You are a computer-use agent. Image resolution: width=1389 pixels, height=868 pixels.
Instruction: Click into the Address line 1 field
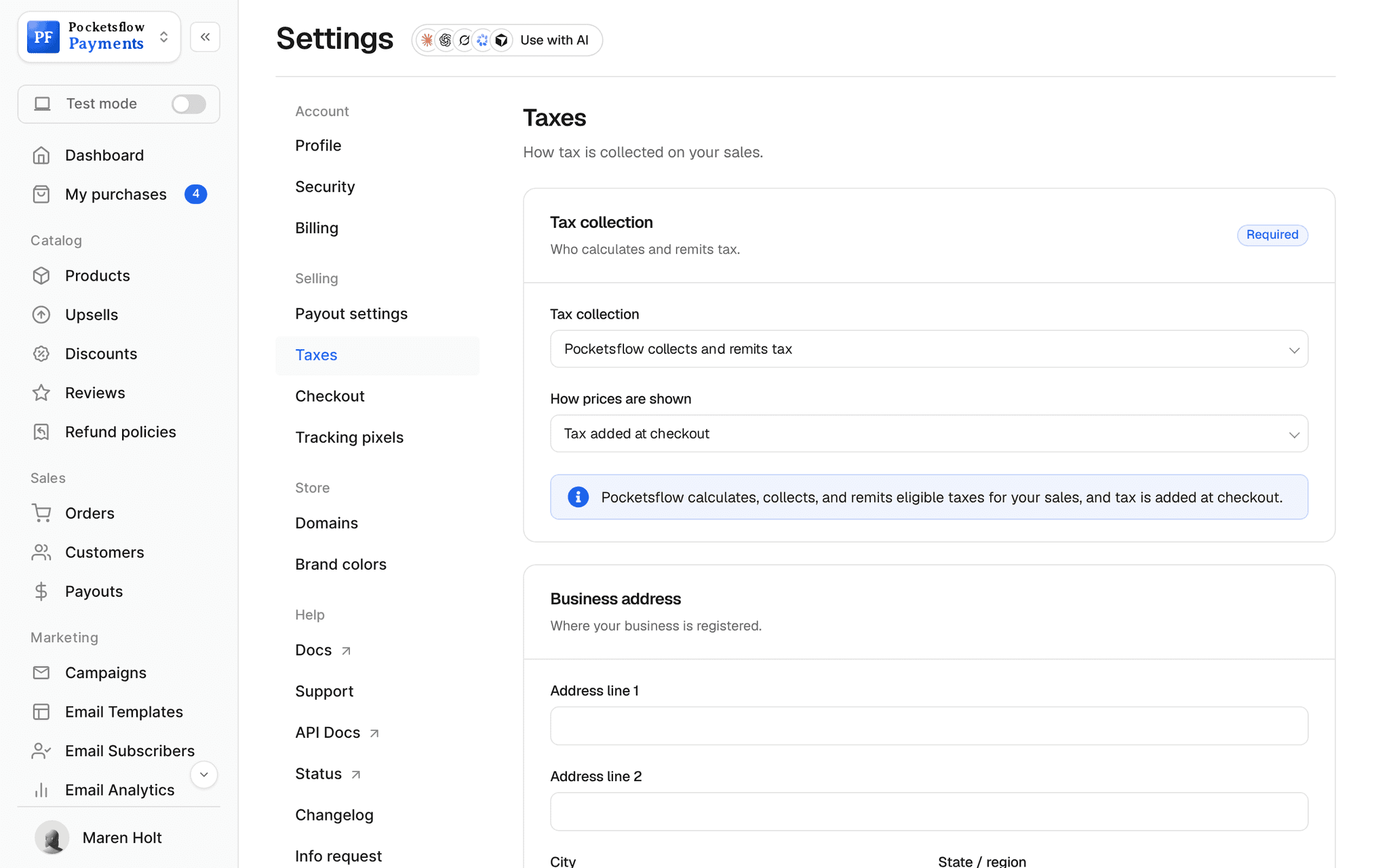(x=928, y=726)
